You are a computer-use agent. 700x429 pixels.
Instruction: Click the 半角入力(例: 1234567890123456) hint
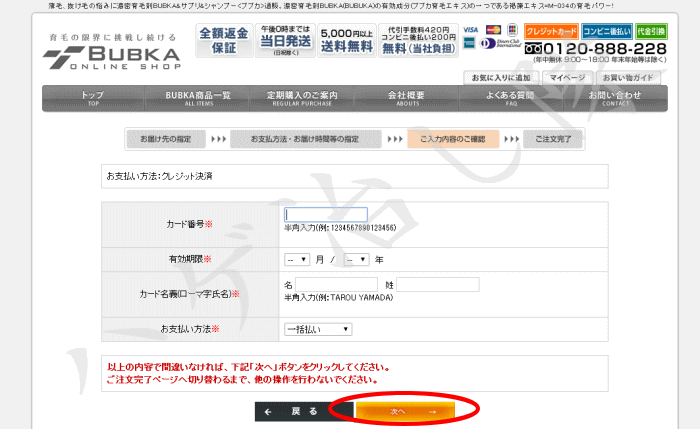[x=340, y=228]
